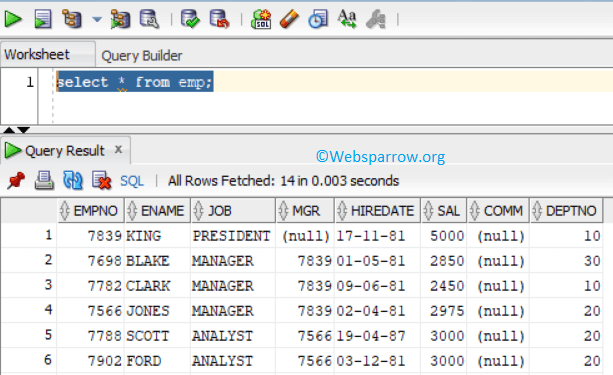Click the All Rows Fetched status text

click(283, 181)
